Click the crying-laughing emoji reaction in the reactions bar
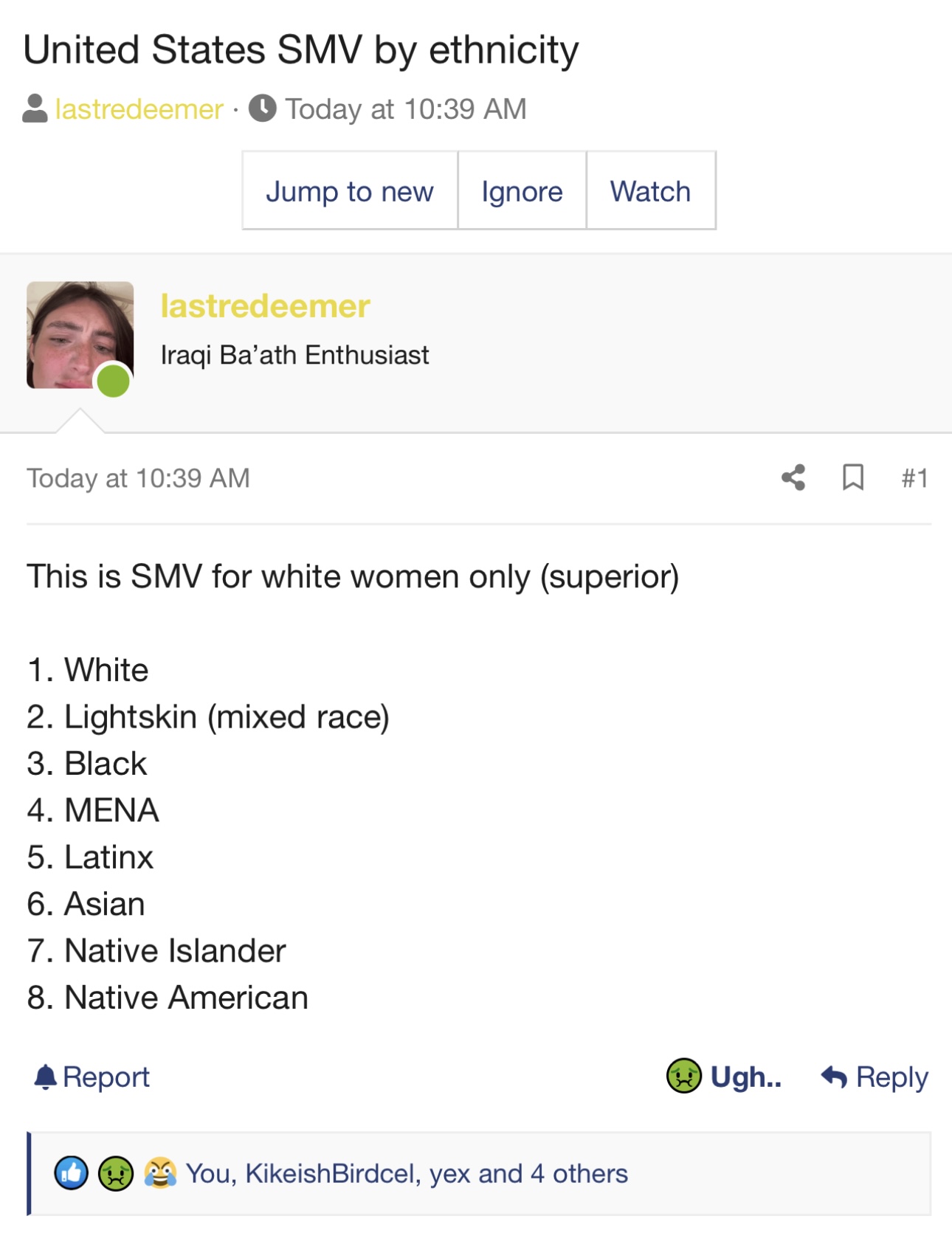952x1233 pixels. click(160, 1173)
